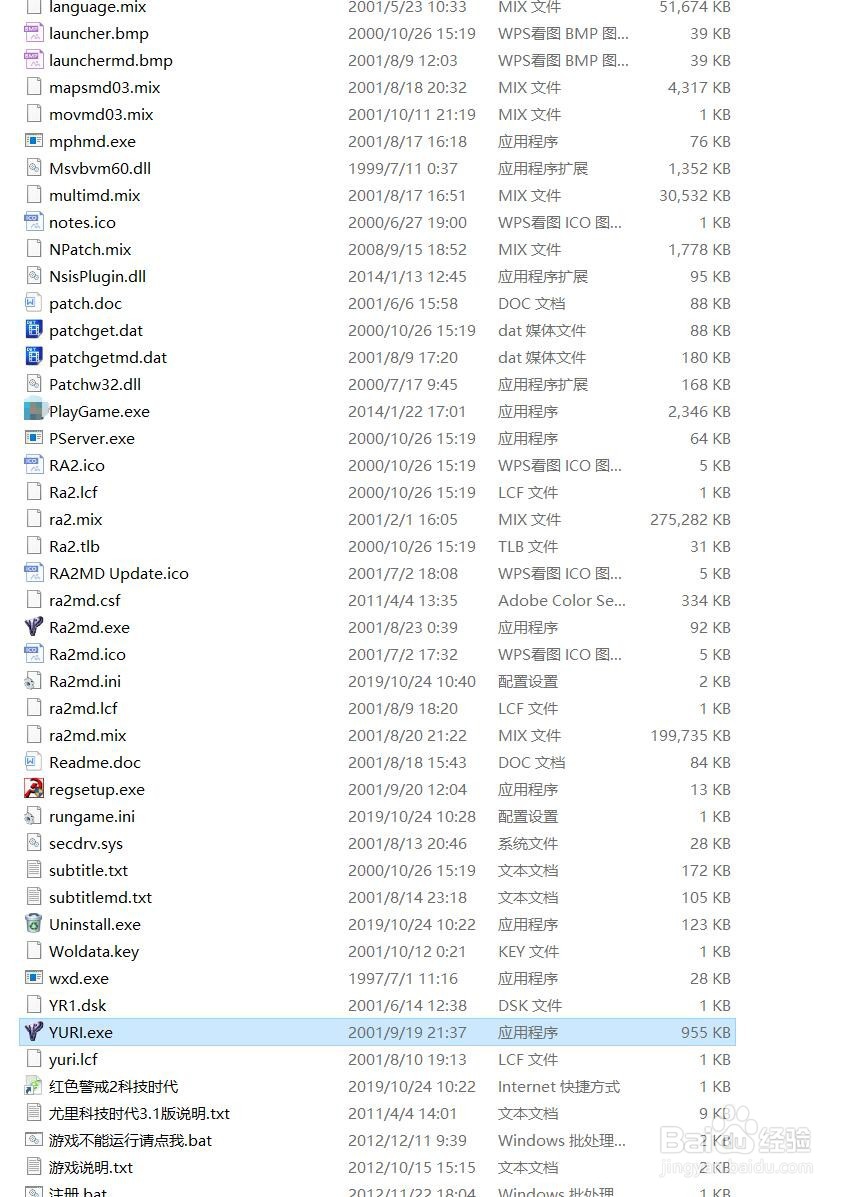
Task: Click the Ra2md.exe application icon
Action: (34, 628)
